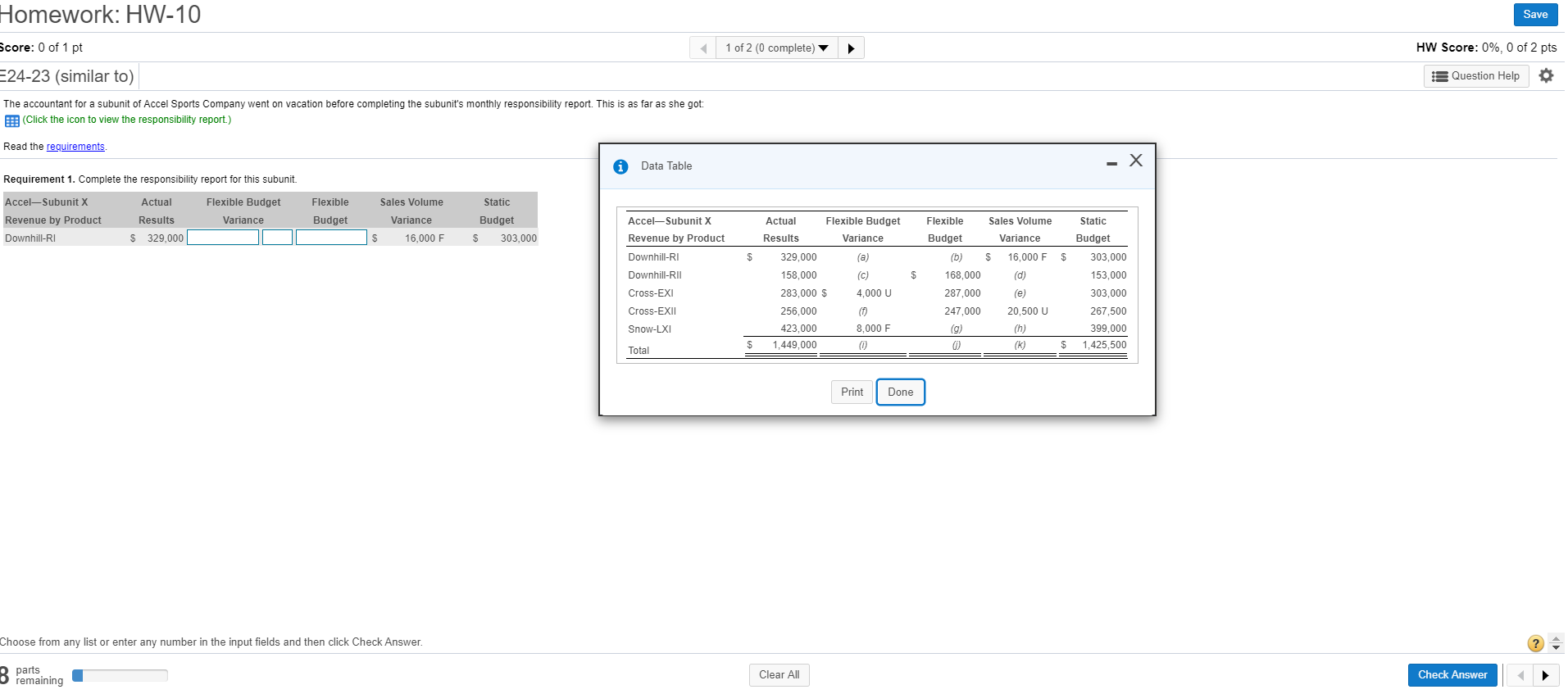Screen dimensions: 1568x694
Task: Close the Data Table dialog
Action: pyautogui.click(x=1135, y=161)
